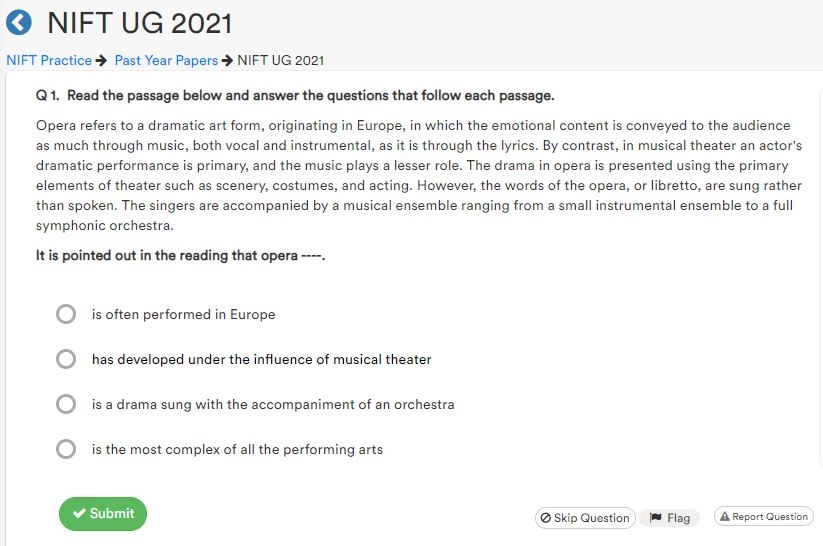
Task: Choose radio for 'drama sung with orchestra' option
Action: coord(66,404)
